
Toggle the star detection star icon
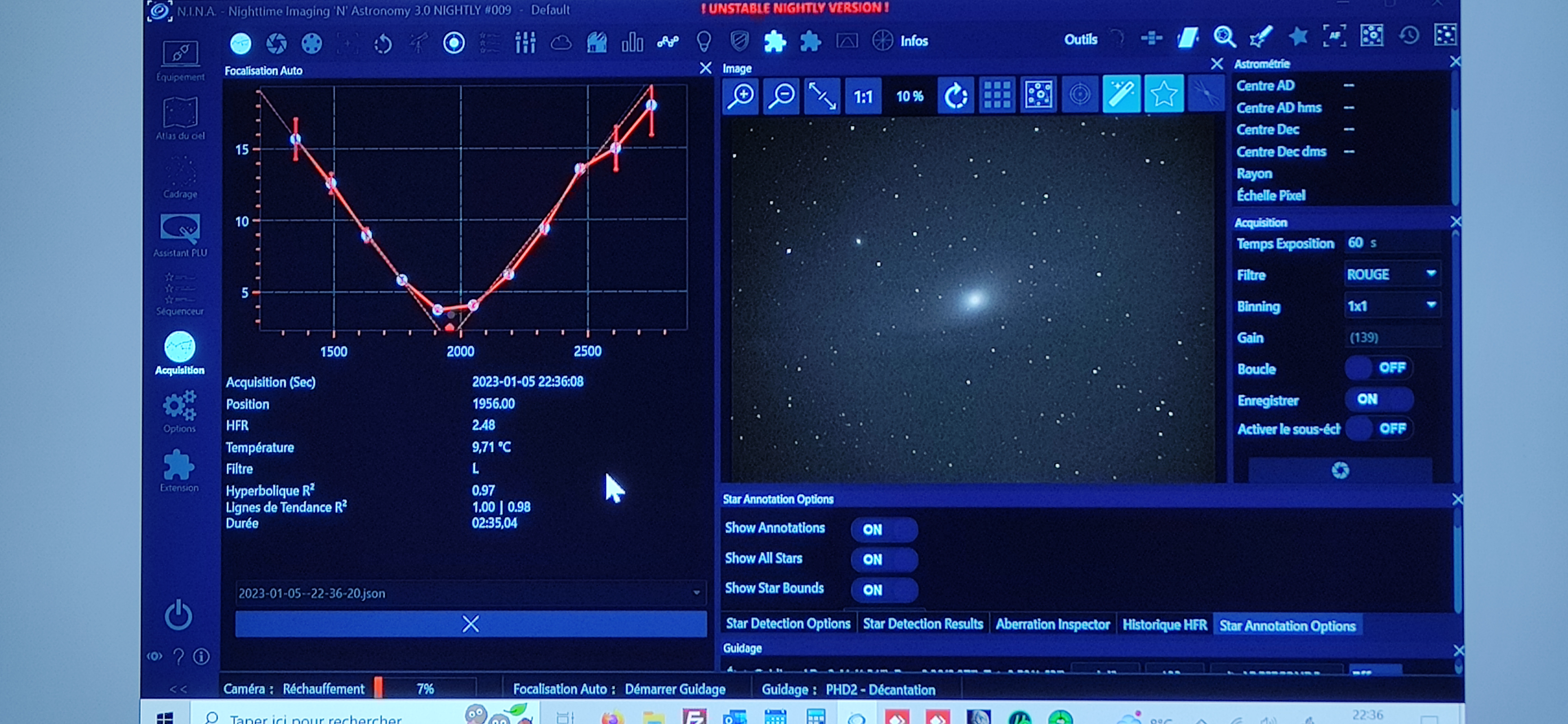[1163, 94]
